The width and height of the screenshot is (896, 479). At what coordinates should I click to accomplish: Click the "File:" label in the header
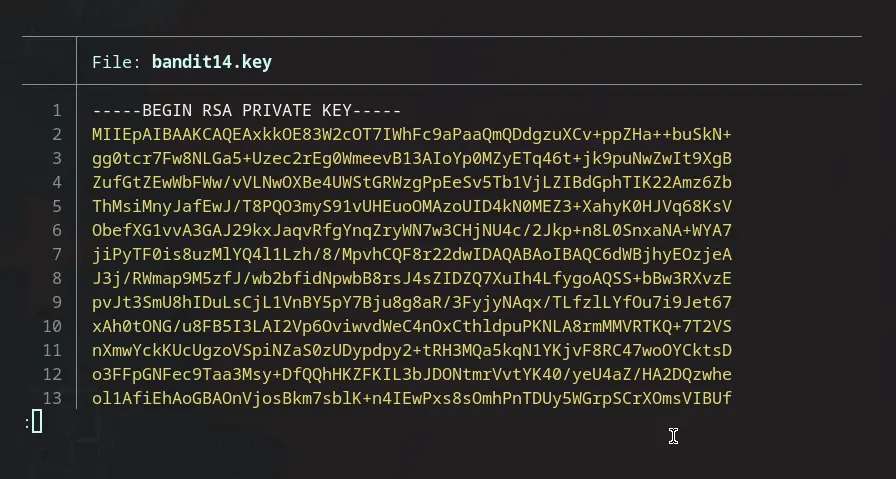(117, 62)
